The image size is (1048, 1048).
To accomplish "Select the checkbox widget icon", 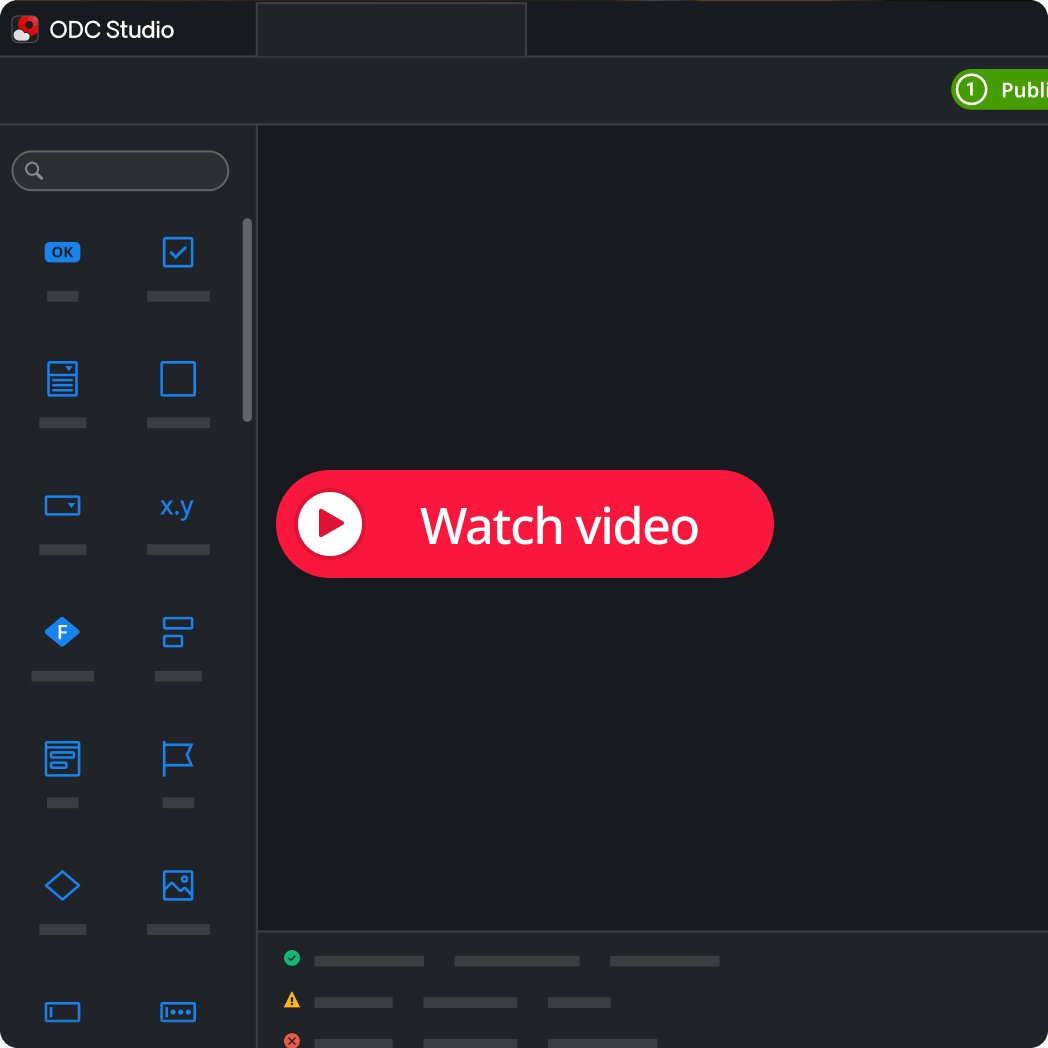I will (x=178, y=252).
